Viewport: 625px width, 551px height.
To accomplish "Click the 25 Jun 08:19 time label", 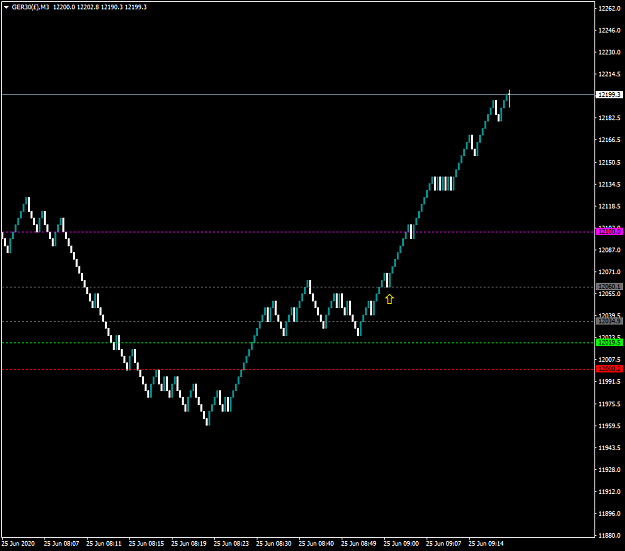I will pos(189,543).
